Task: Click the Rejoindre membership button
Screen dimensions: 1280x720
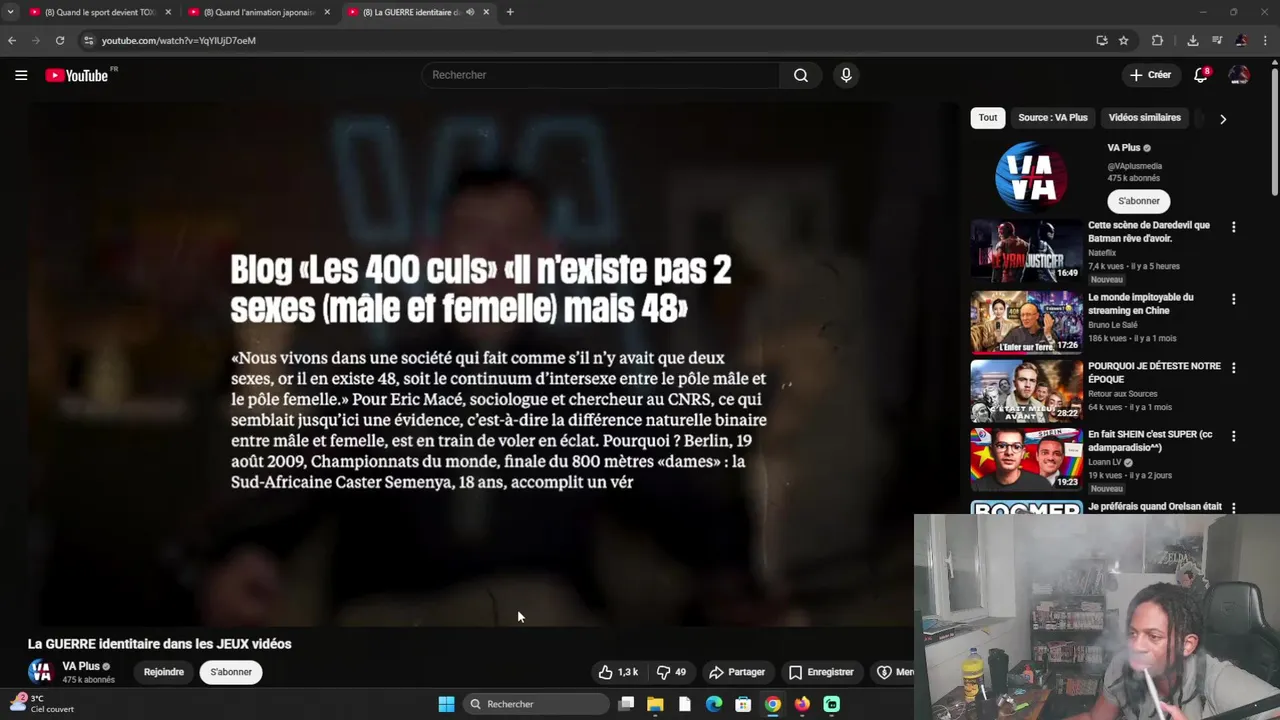Action: click(164, 672)
